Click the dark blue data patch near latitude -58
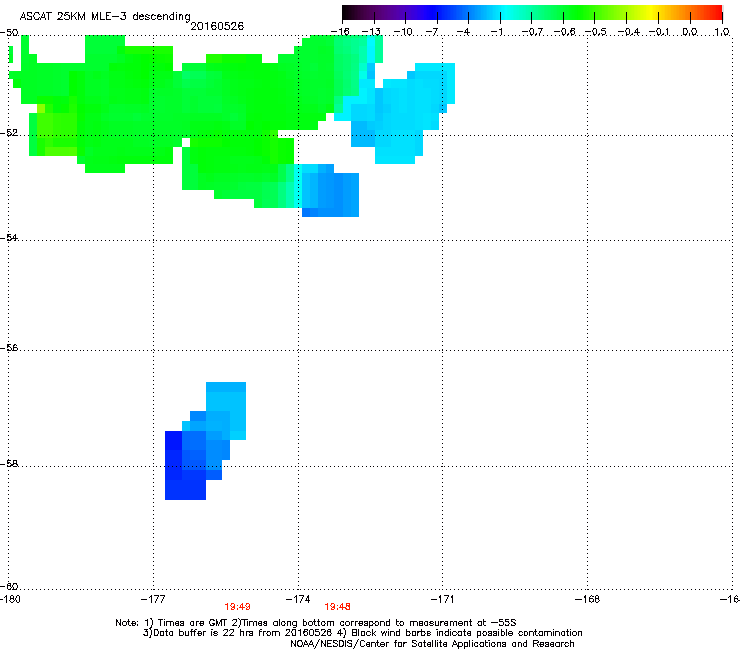The image size is (740, 650). [185, 465]
